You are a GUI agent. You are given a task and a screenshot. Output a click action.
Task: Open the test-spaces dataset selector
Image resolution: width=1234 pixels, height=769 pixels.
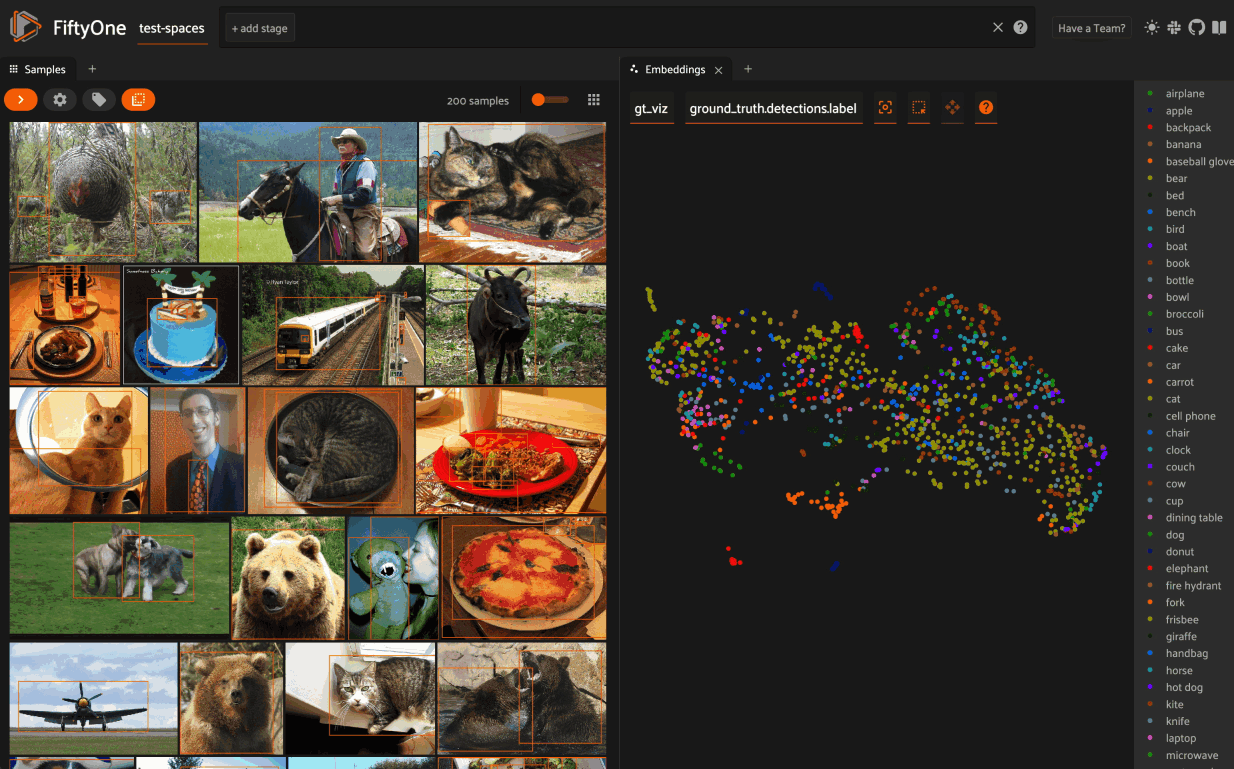[x=172, y=28]
